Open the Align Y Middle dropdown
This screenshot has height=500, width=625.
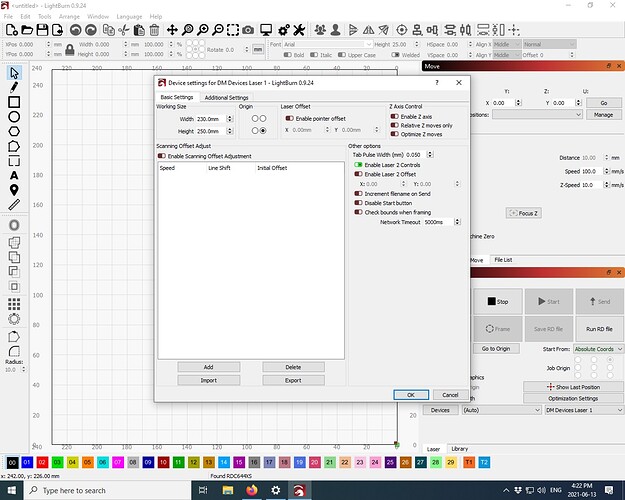coord(507,55)
